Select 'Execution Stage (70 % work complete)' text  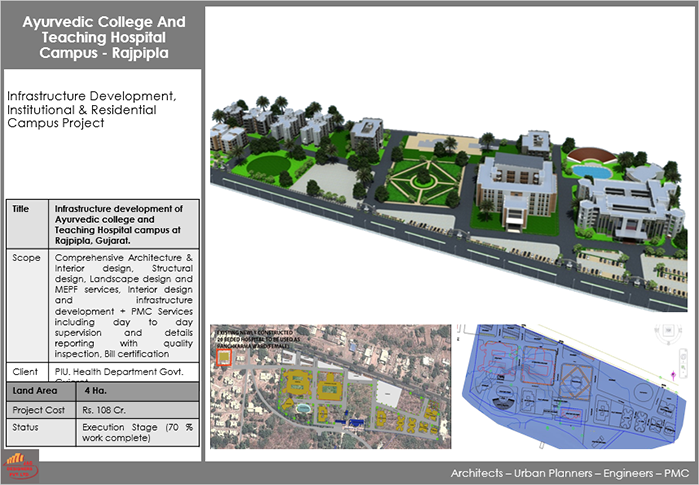click(x=137, y=432)
